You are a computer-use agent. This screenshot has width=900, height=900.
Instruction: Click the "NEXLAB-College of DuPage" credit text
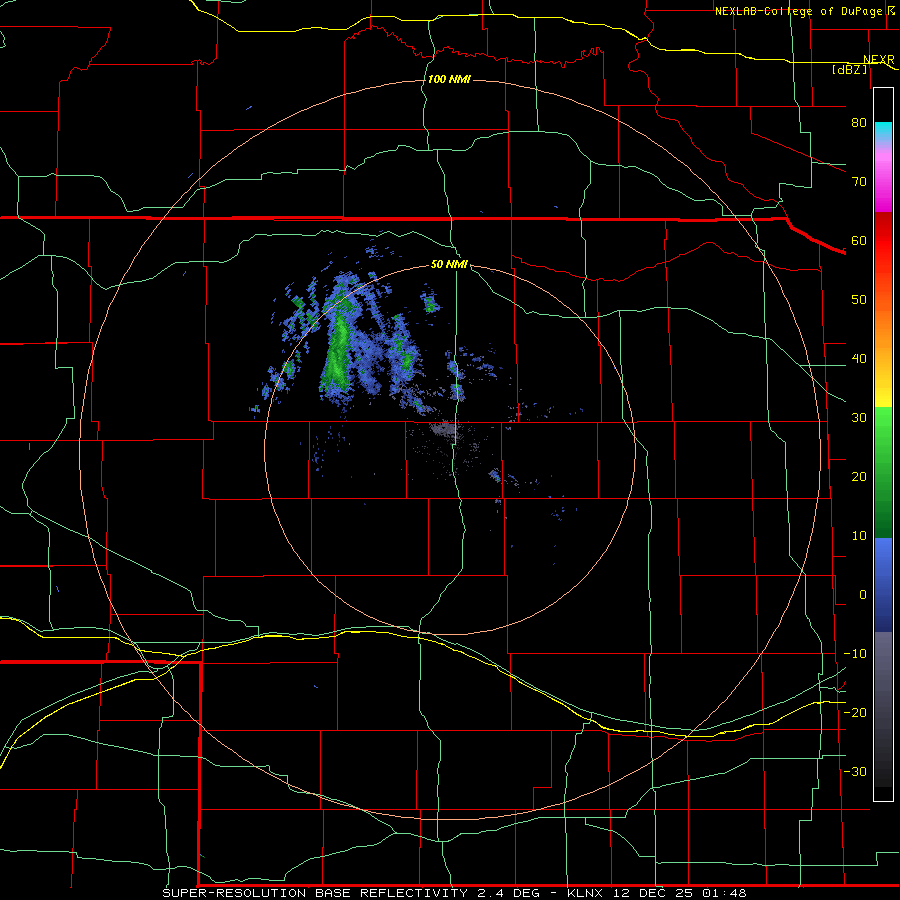coord(798,11)
